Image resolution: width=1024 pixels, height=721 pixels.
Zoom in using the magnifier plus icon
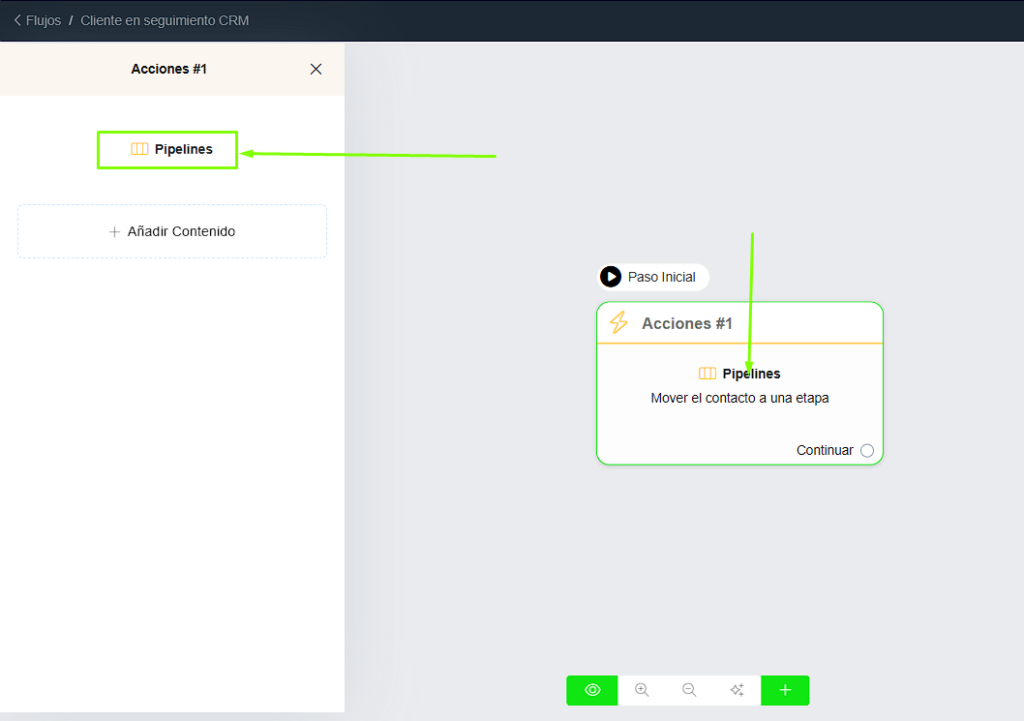click(x=641, y=690)
